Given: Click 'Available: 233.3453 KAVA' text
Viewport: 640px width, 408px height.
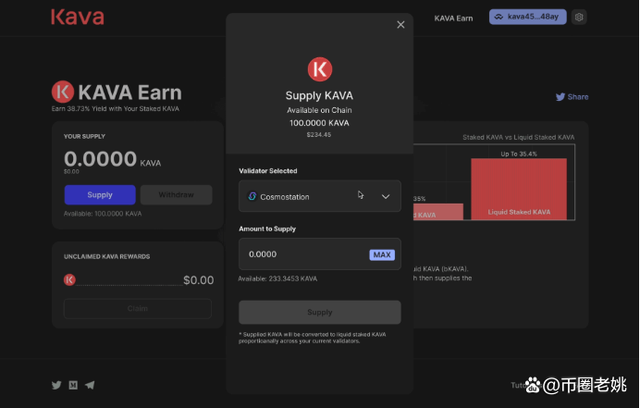Looking at the screenshot, I should click(x=278, y=279).
